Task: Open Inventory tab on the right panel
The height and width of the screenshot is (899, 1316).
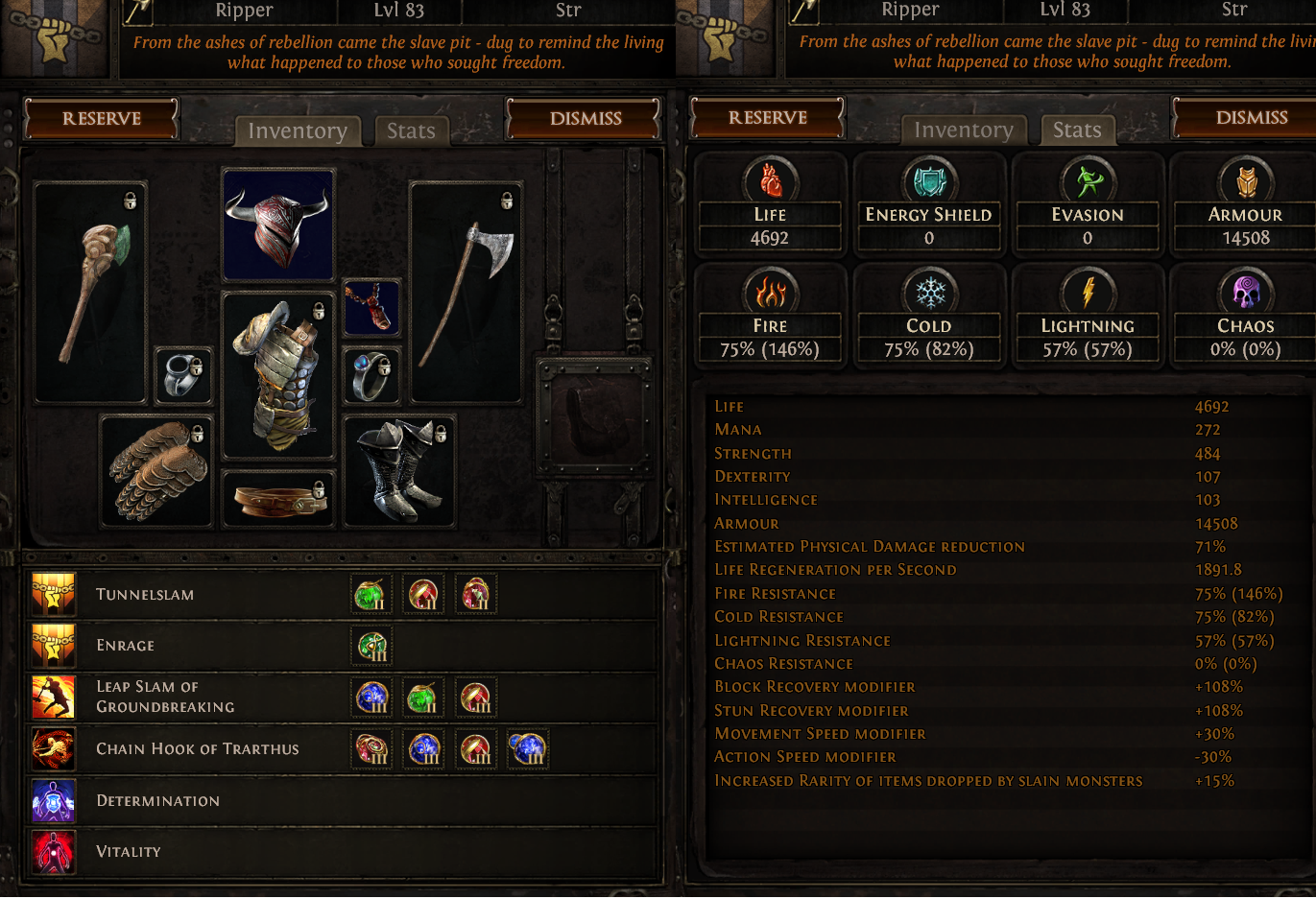Action: (964, 130)
